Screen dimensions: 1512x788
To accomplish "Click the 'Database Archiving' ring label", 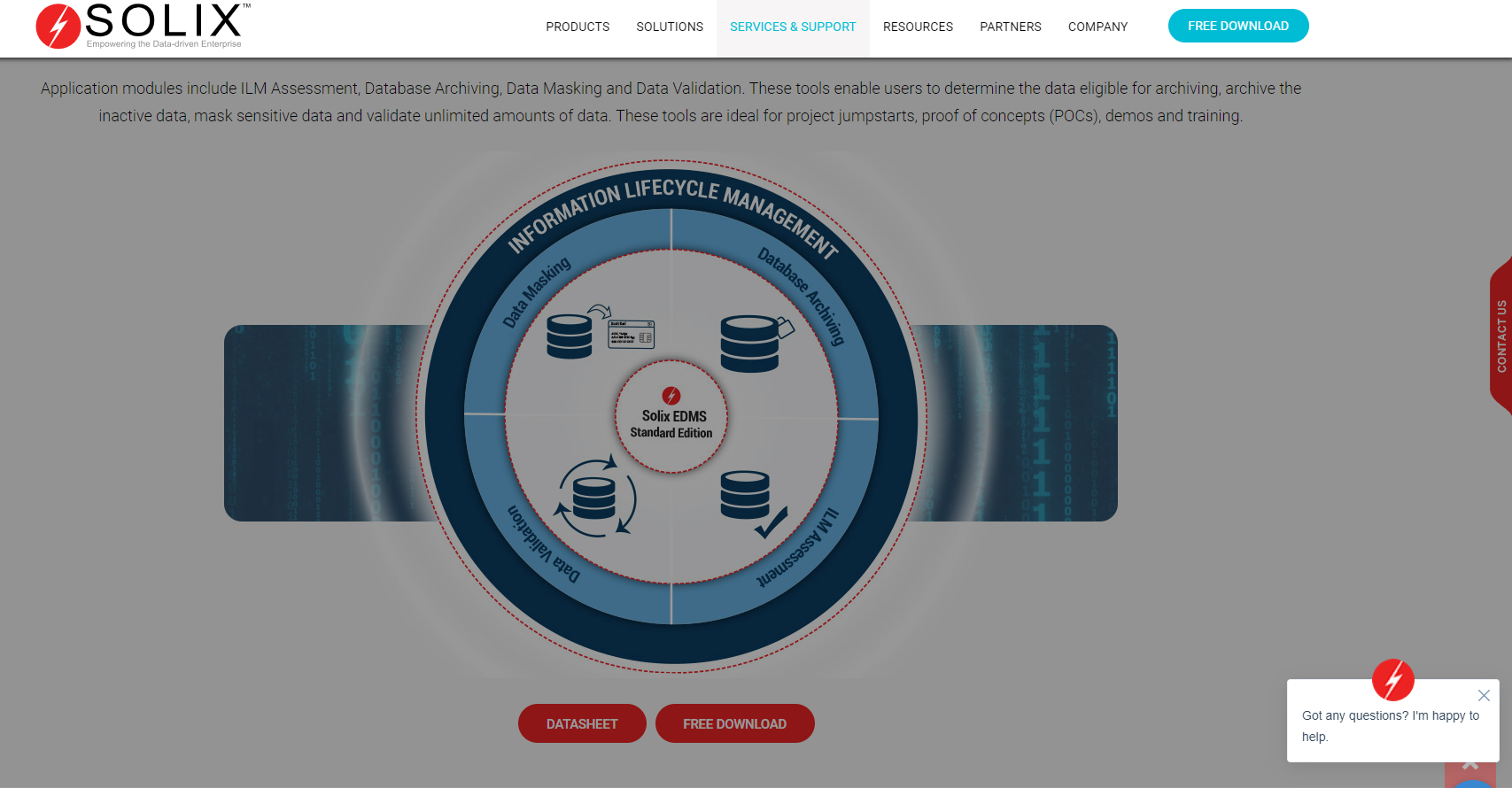I will 802,296.
